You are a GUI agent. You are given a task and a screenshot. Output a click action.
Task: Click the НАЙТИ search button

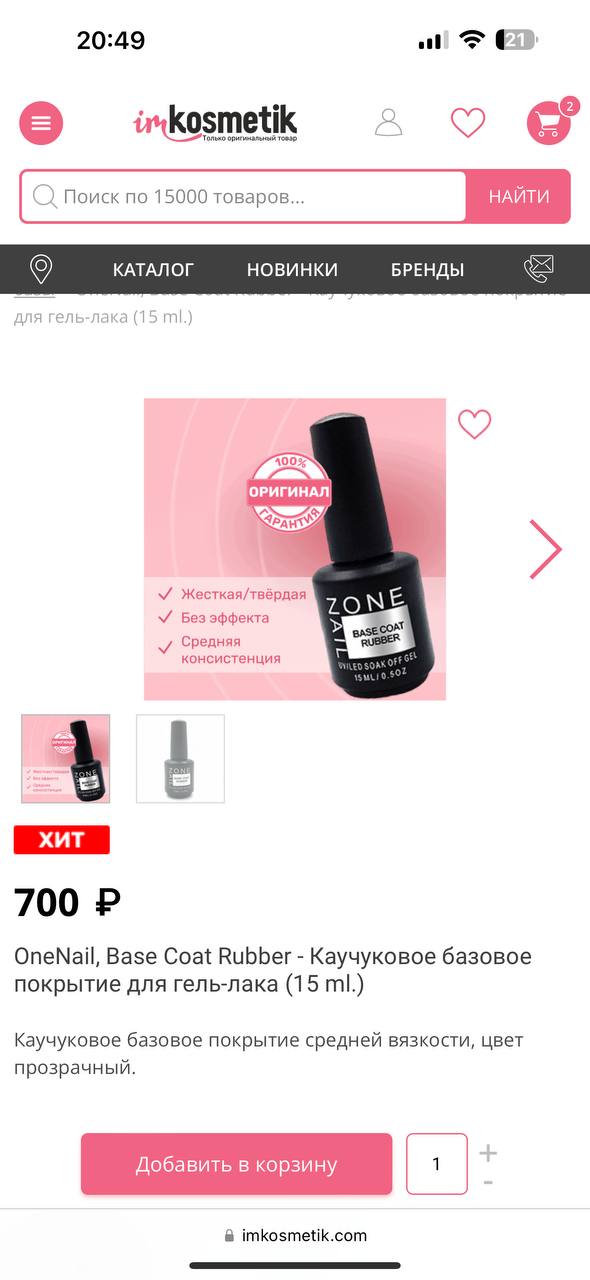(519, 197)
